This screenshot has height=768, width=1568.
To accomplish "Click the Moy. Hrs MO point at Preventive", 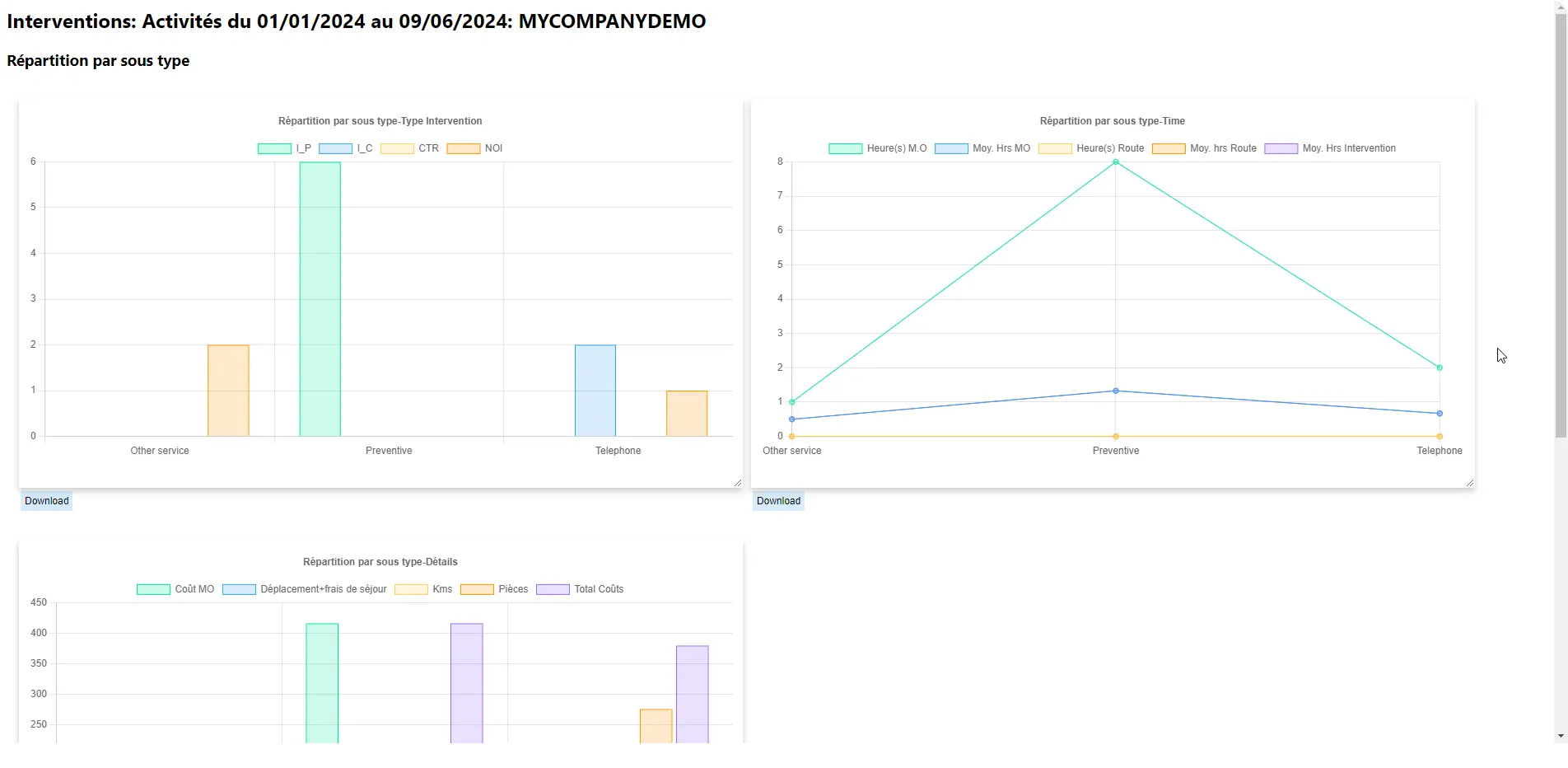I will (x=1116, y=391).
